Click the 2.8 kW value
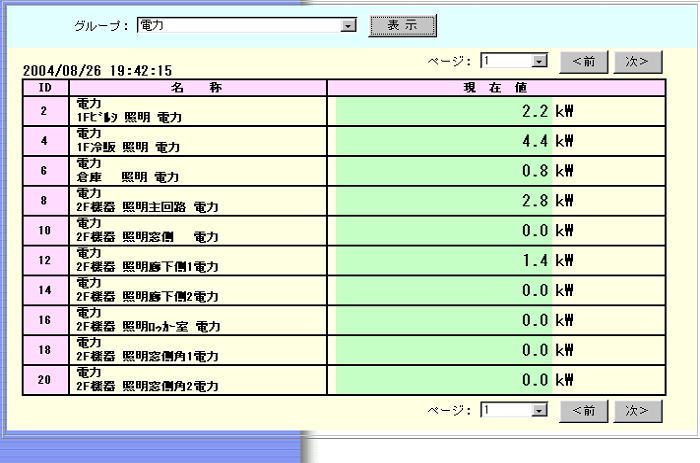This screenshot has width=700, height=463. point(547,201)
